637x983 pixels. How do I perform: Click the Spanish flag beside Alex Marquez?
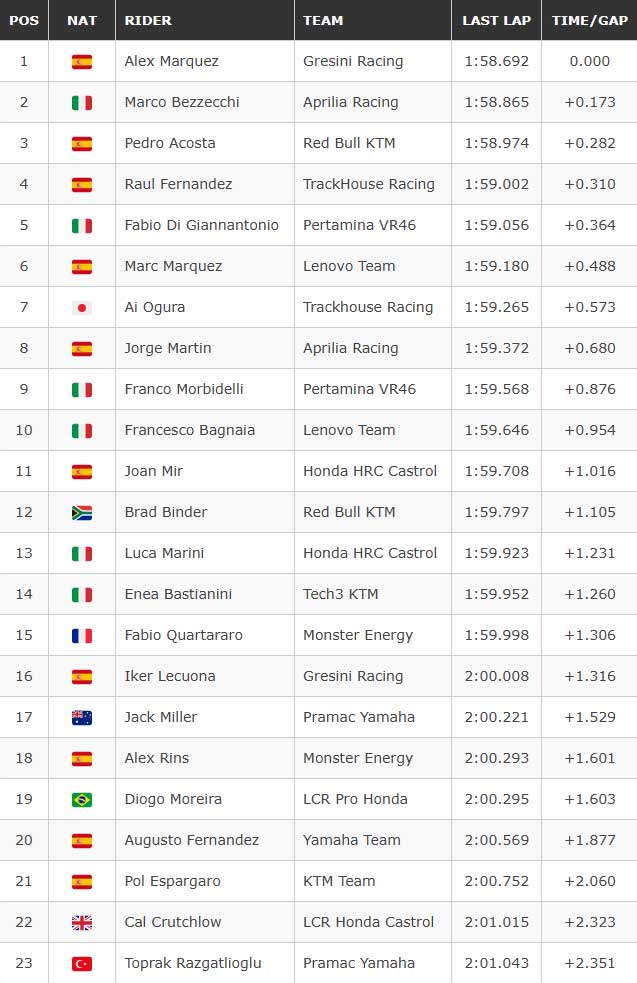(x=82, y=61)
